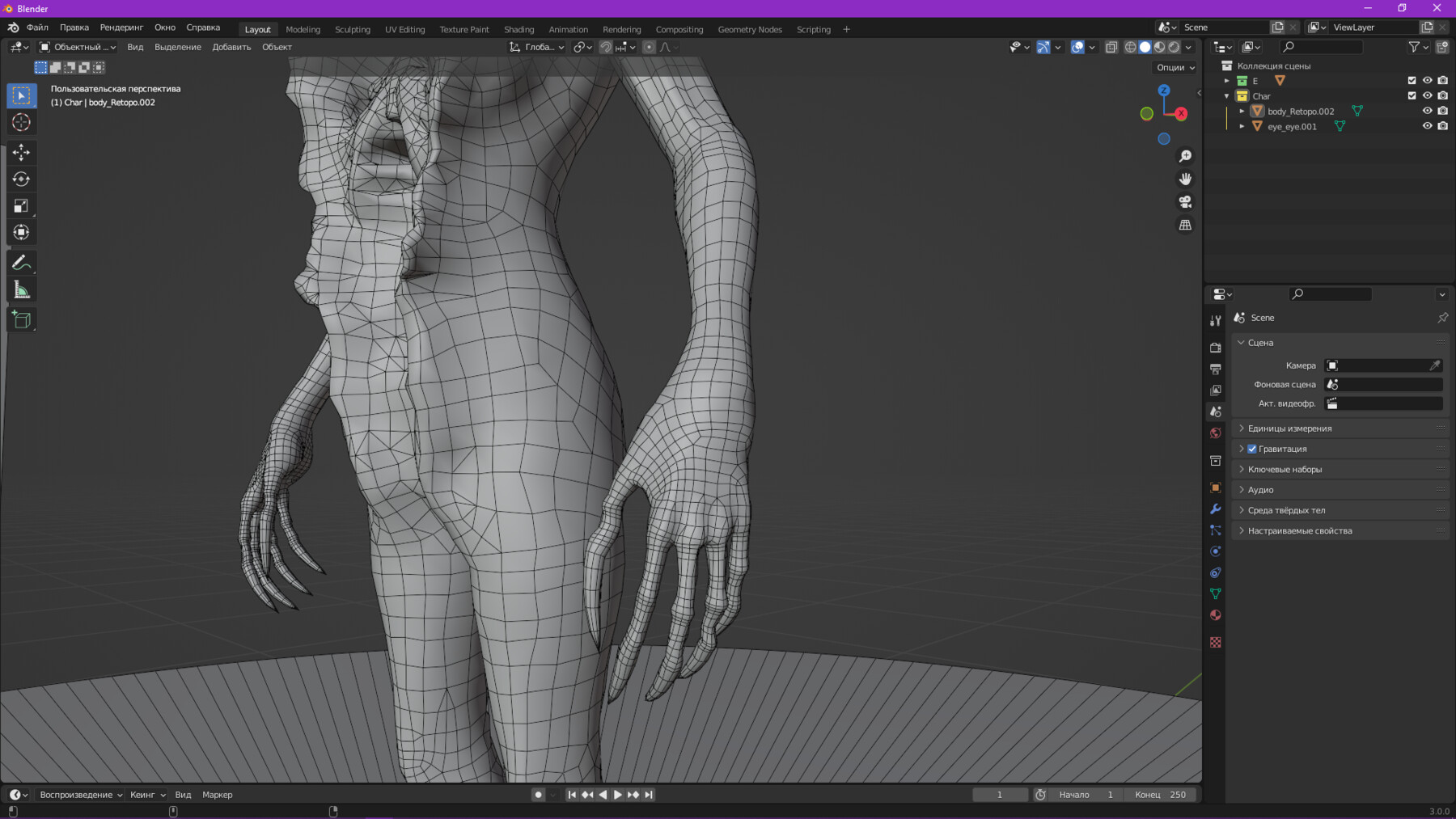This screenshot has height=819, width=1456.
Task: Hide body_Retopo.002 with eye icon
Action: tap(1427, 111)
